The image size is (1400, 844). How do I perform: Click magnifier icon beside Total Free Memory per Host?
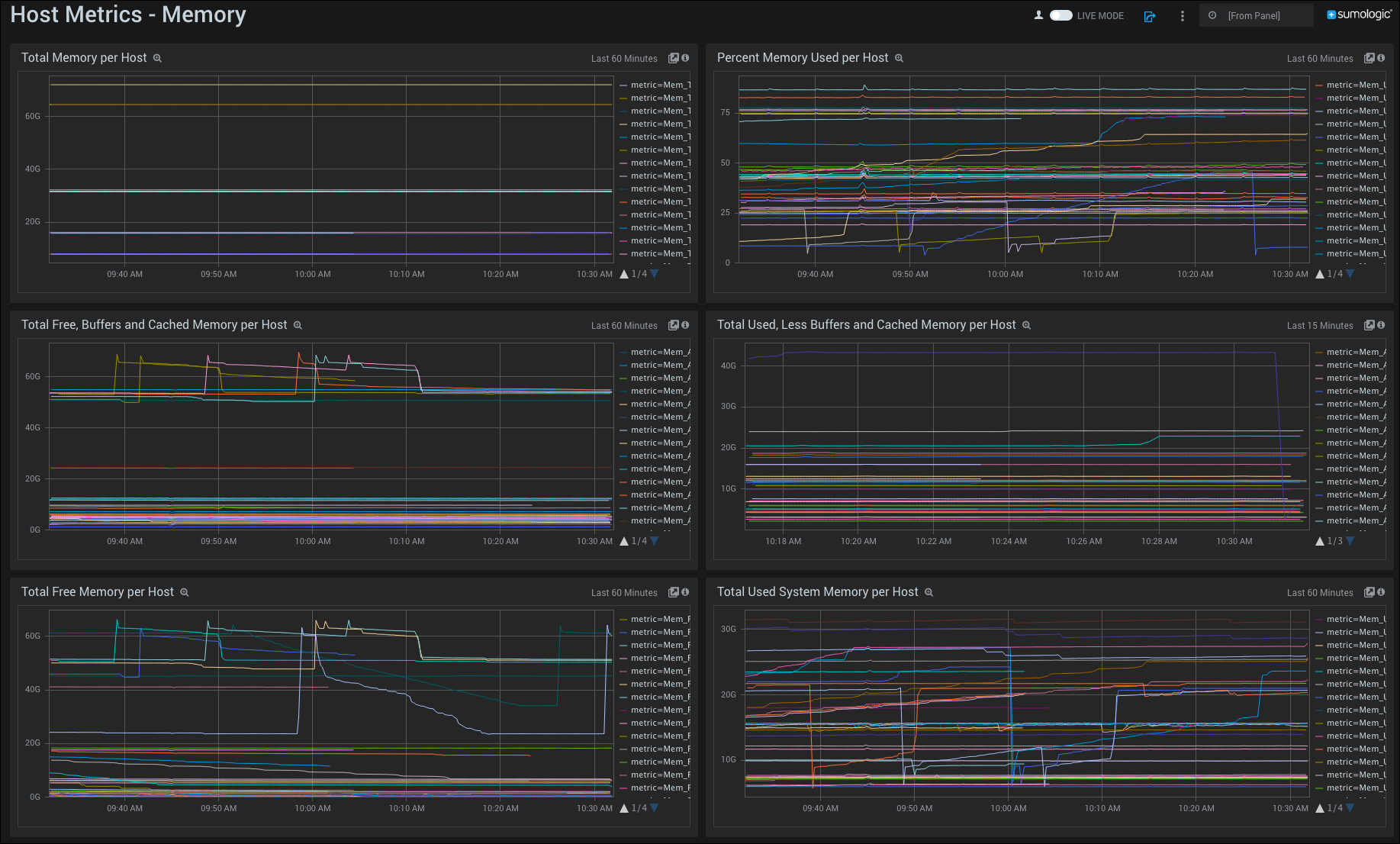(185, 592)
